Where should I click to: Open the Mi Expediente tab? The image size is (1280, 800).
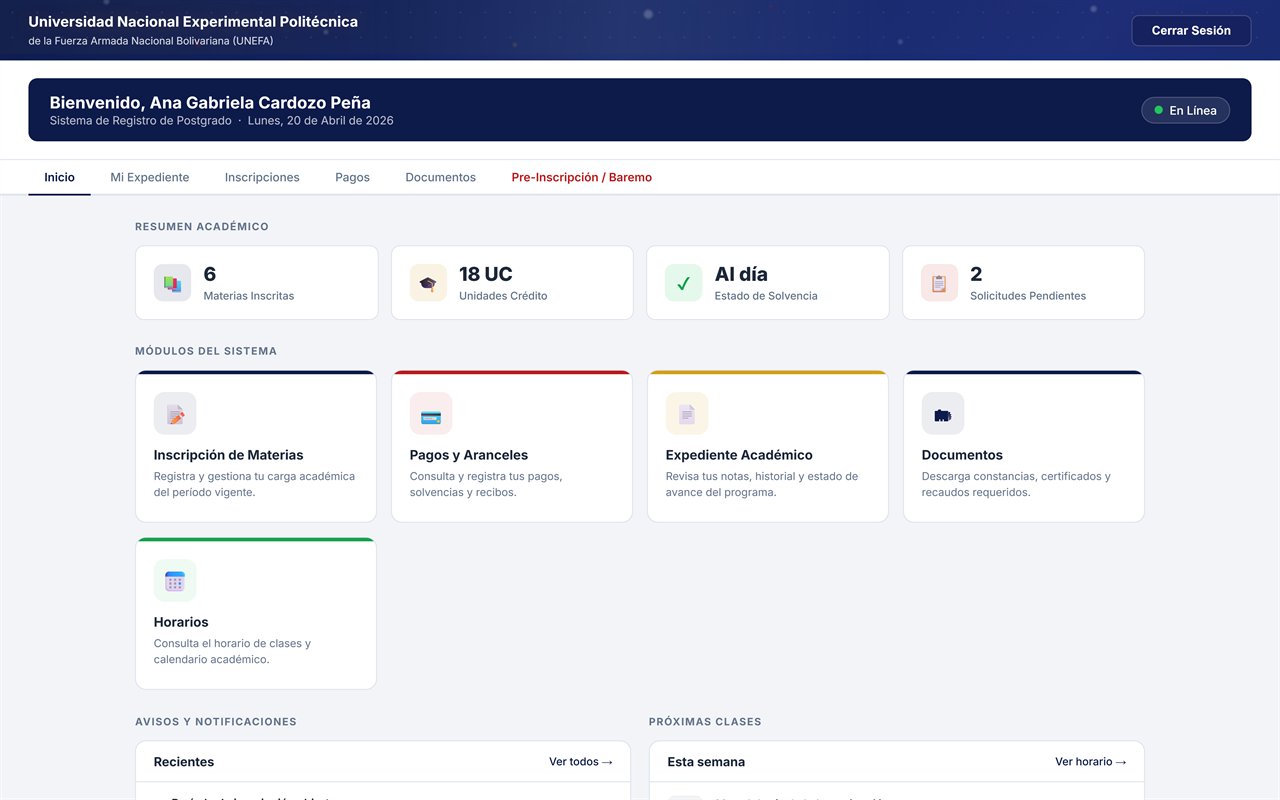click(150, 177)
